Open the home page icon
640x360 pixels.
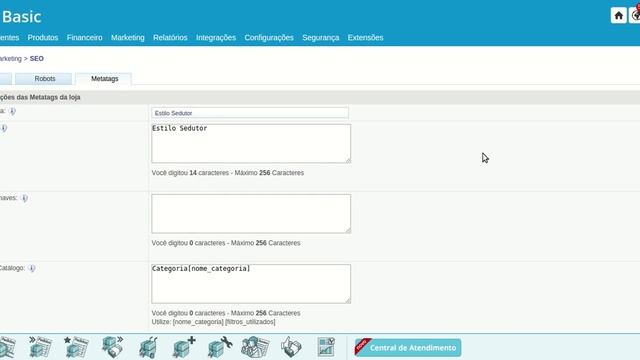[618, 16]
